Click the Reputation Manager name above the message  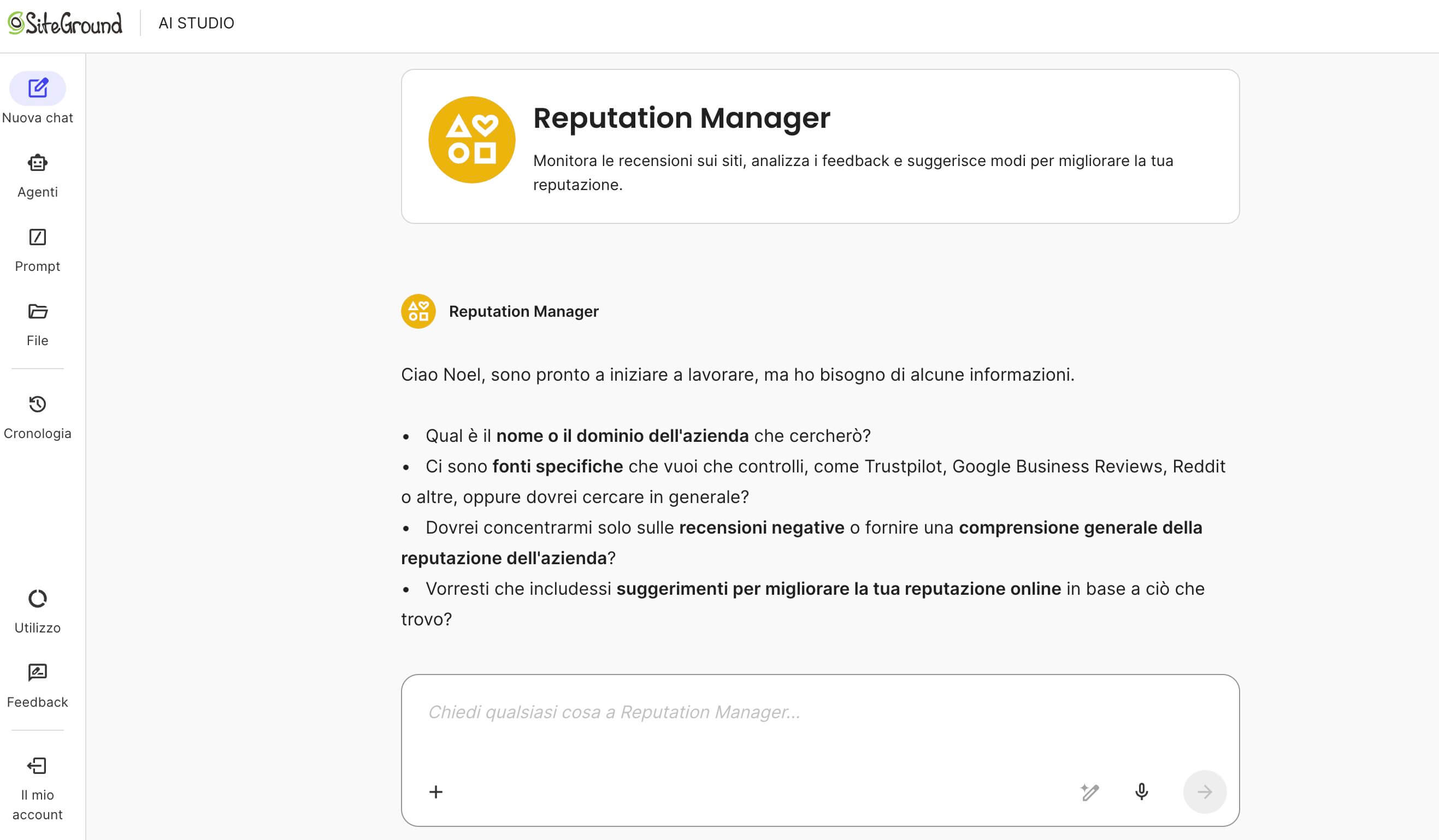pos(523,311)
